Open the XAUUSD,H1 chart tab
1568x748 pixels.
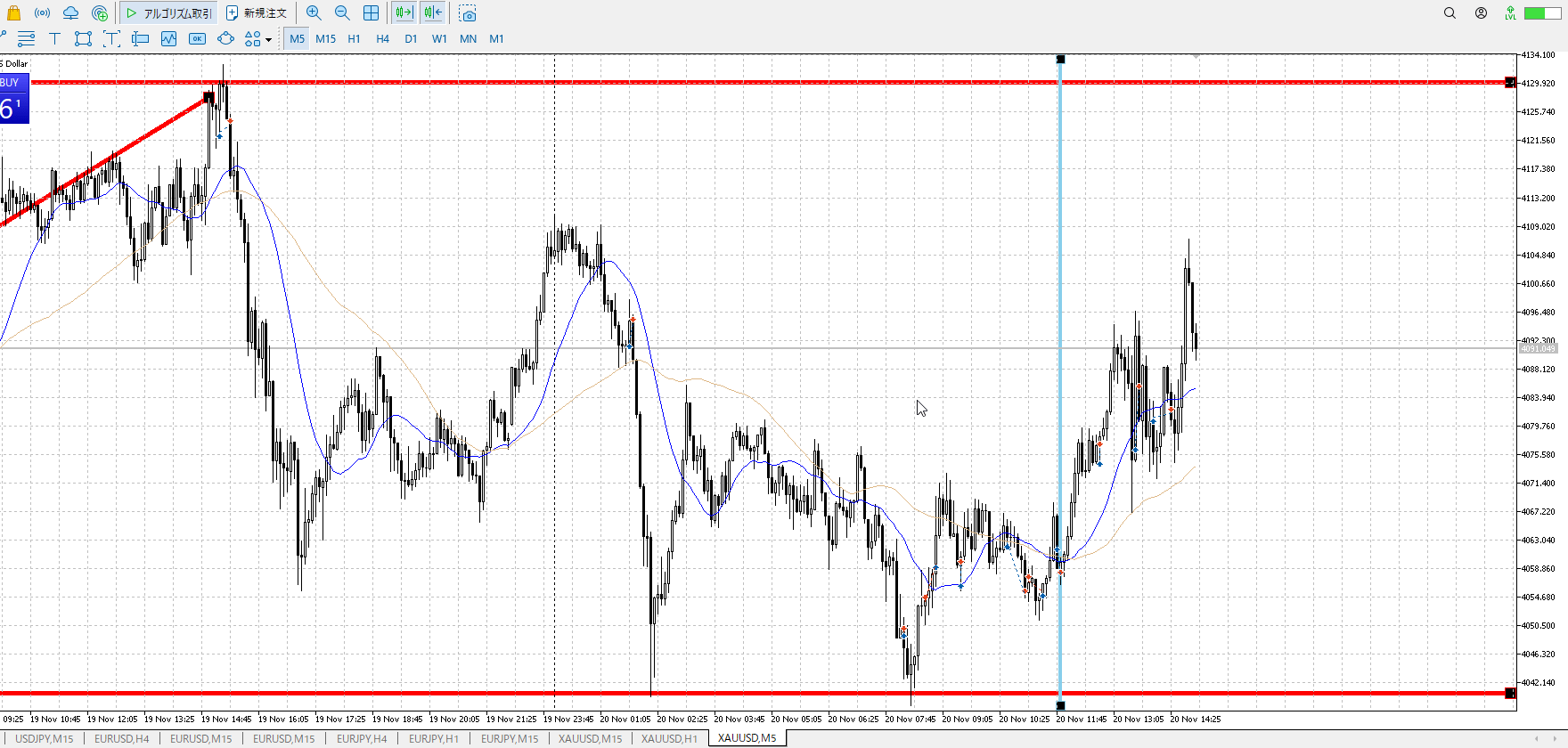click(669, 738)
